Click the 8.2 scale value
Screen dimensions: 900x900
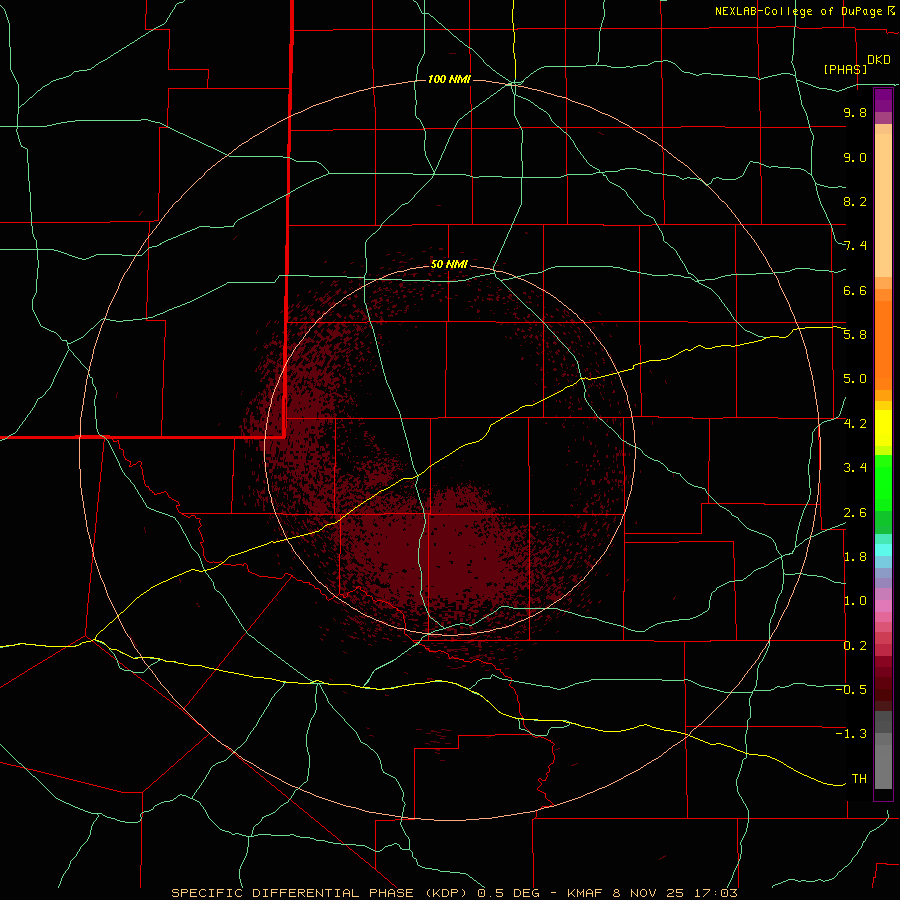pos(855,201)
